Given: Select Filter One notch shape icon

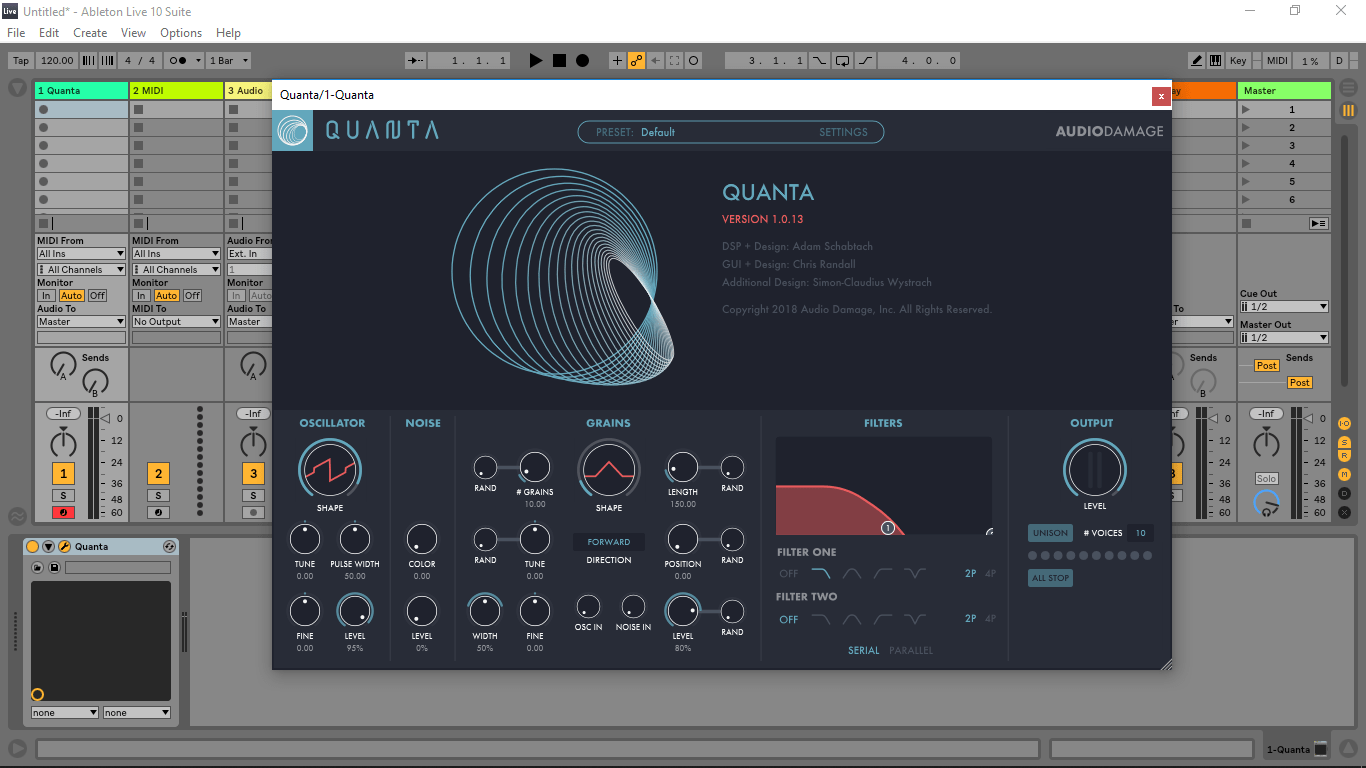Looking at the screenshot, I should 915,574.
